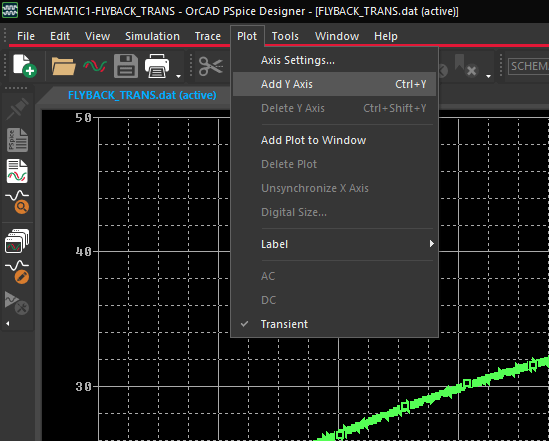Click the waveform edit pencil icon
The width and height of the screenshot is (549, 441).
pyautogui.click(x=17, y=272)
